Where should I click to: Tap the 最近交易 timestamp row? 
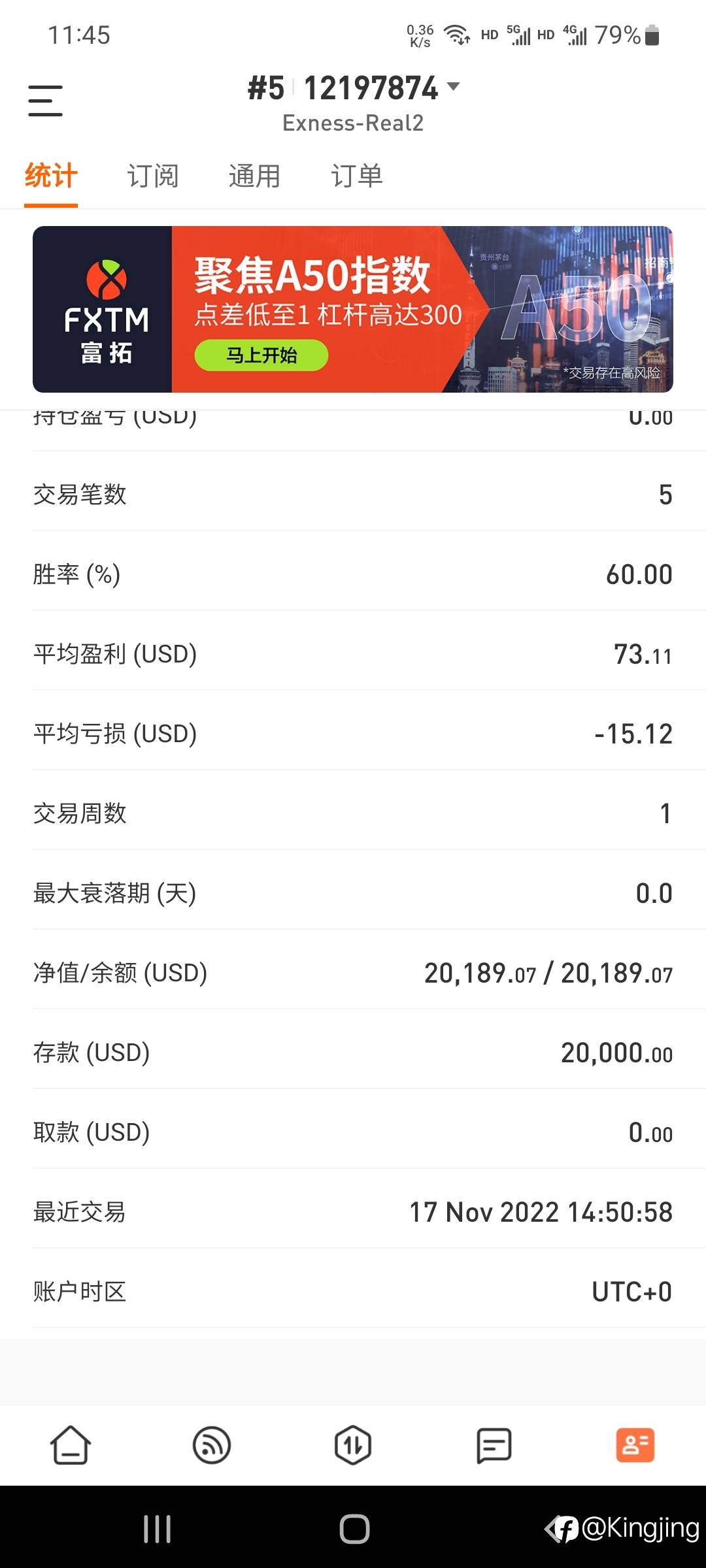[353, 1212]
